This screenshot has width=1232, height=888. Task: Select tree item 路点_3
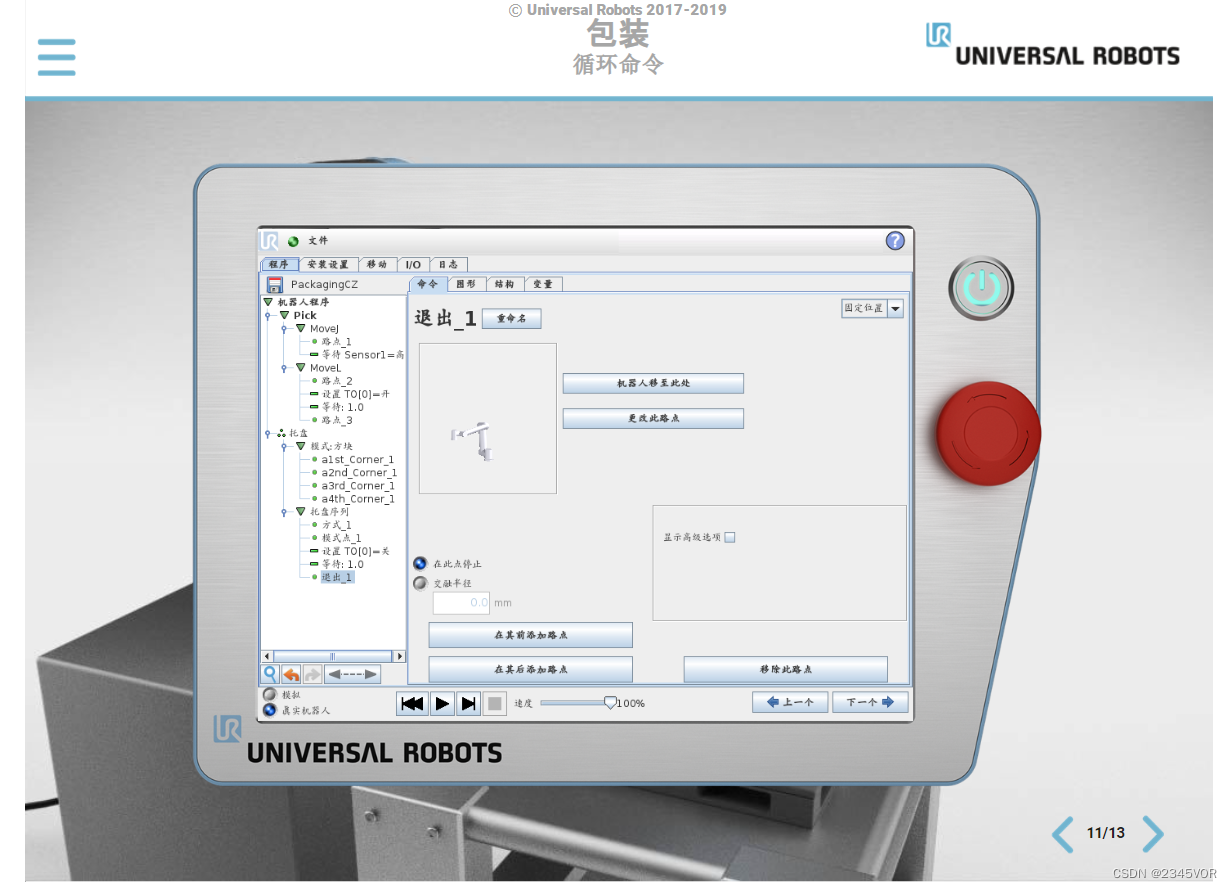pyautogui.click(x=337, y=420)
